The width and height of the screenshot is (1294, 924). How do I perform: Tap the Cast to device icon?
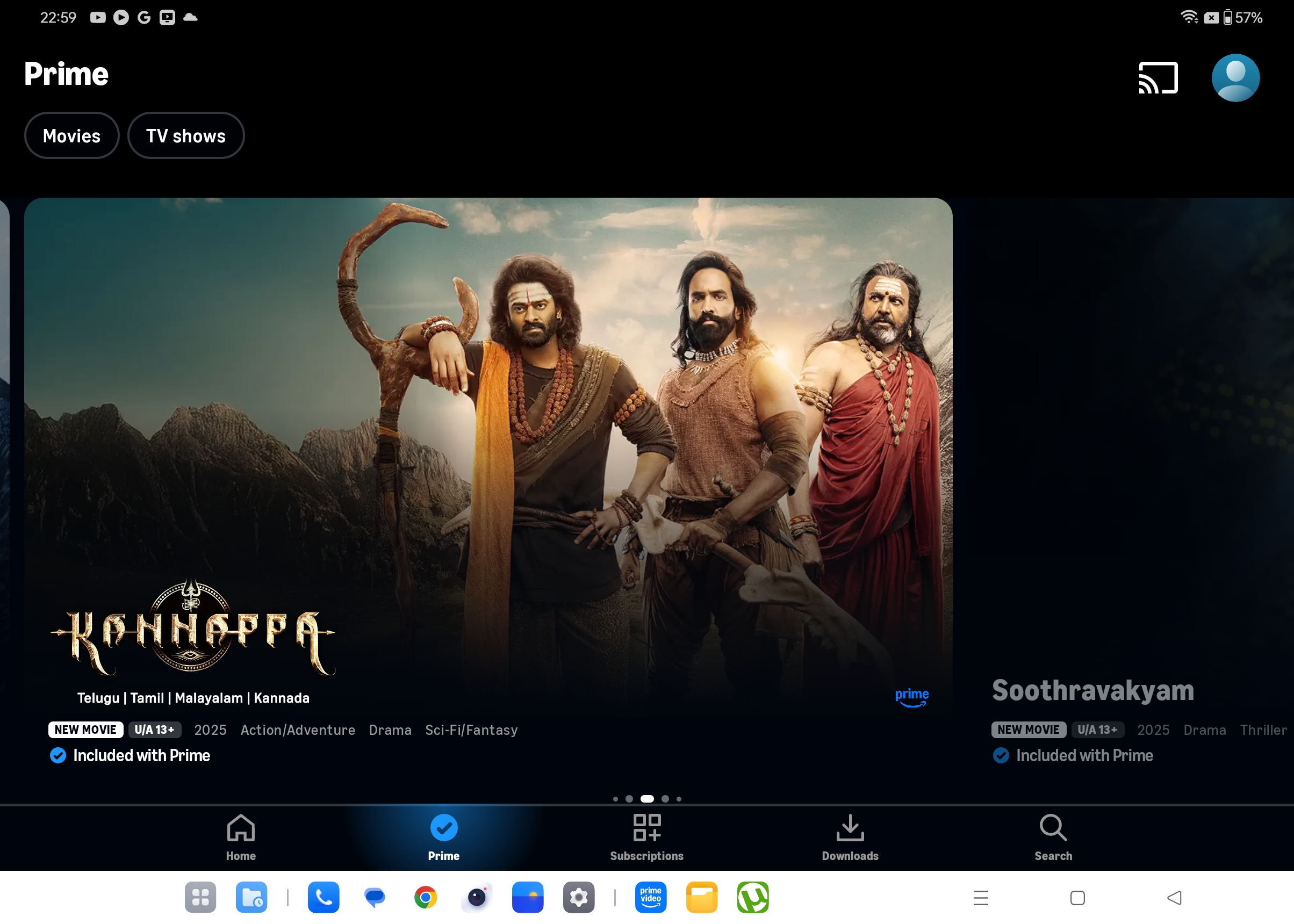coord(1158,77)
